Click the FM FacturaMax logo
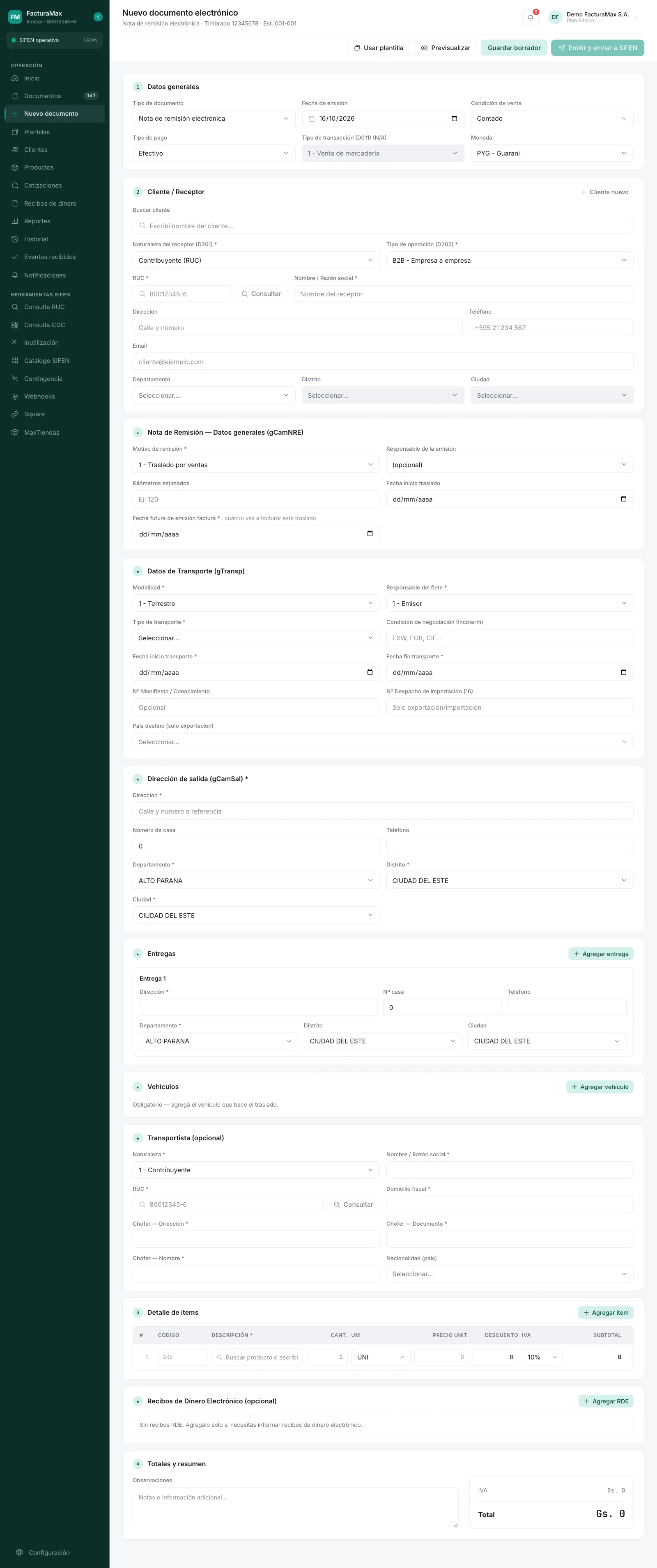This screenshot has width=657, height=1568. coord(15,17)
